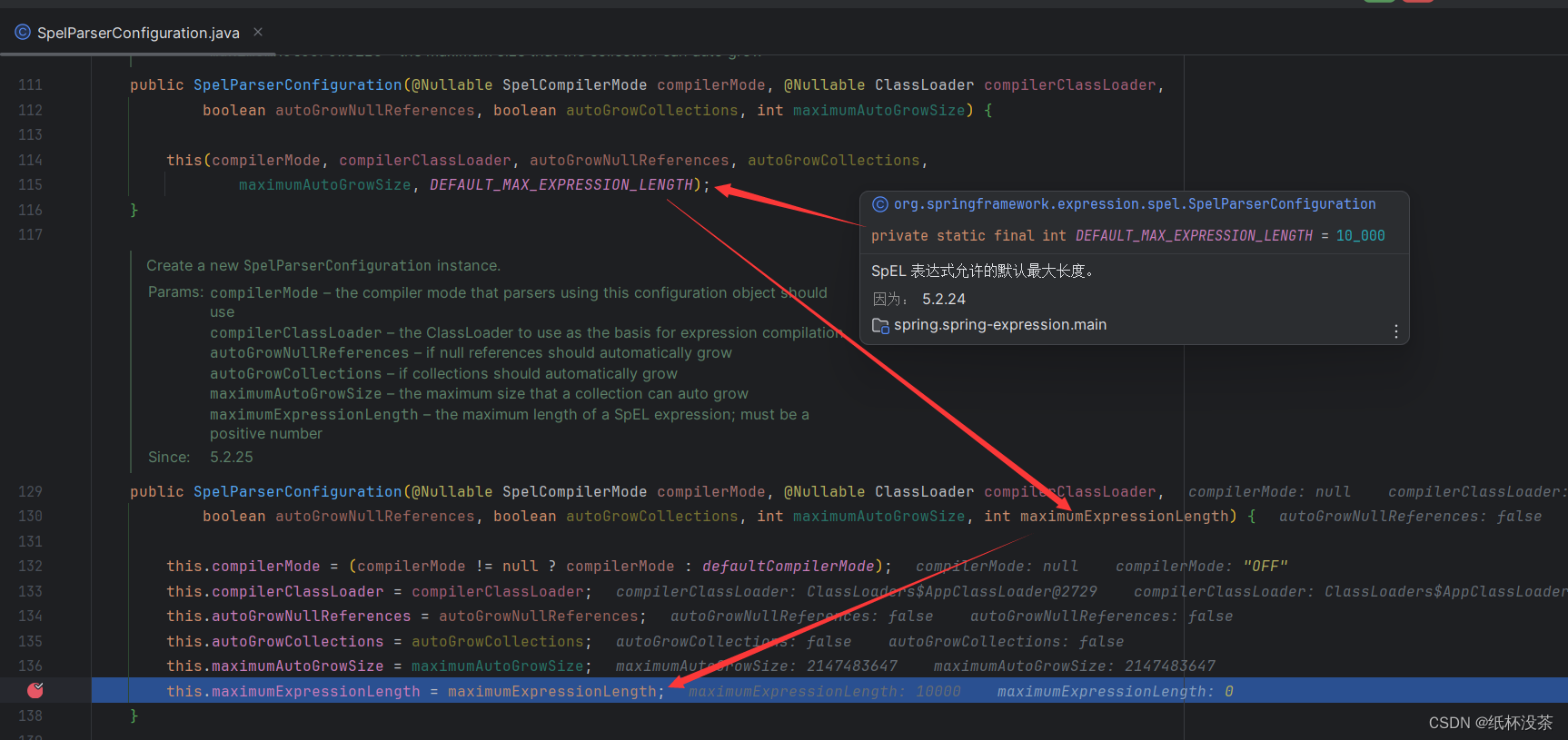
Task: Click the inline hint compilerMode: "OFF"
Action: point(1201,567)
